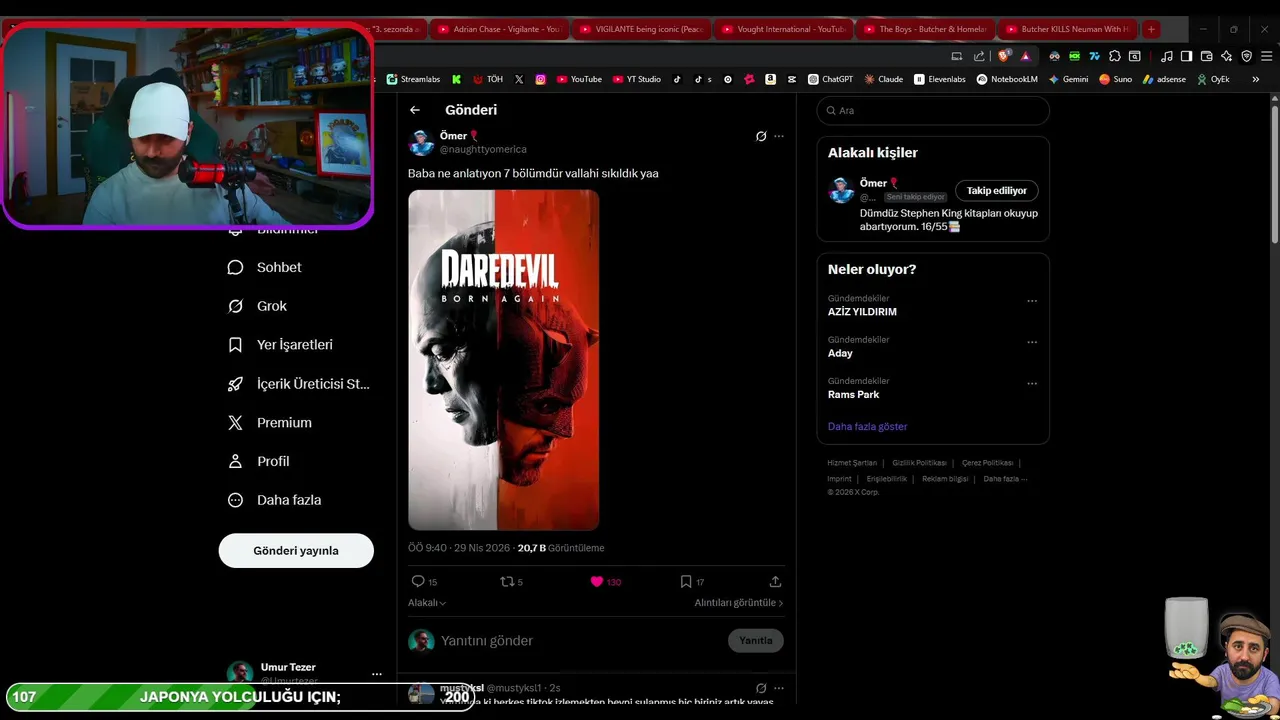Image resolution: width=1280 pixels, height=720 pixels.
Task: Open the YT Studio bookmark
Action: (637, 79)
